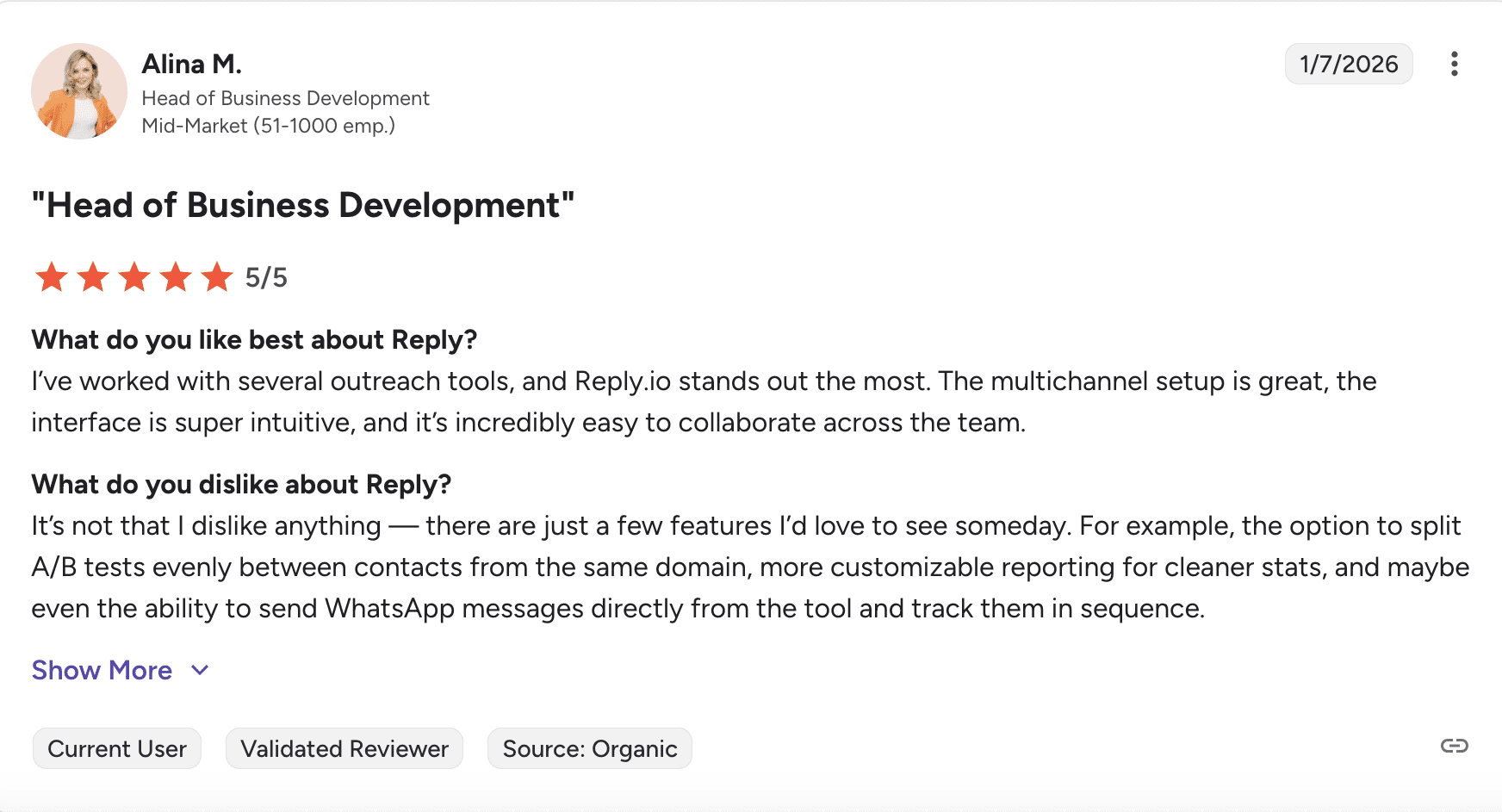Click the Current User tag
1502x812 pixels.
tap(117, 748)
